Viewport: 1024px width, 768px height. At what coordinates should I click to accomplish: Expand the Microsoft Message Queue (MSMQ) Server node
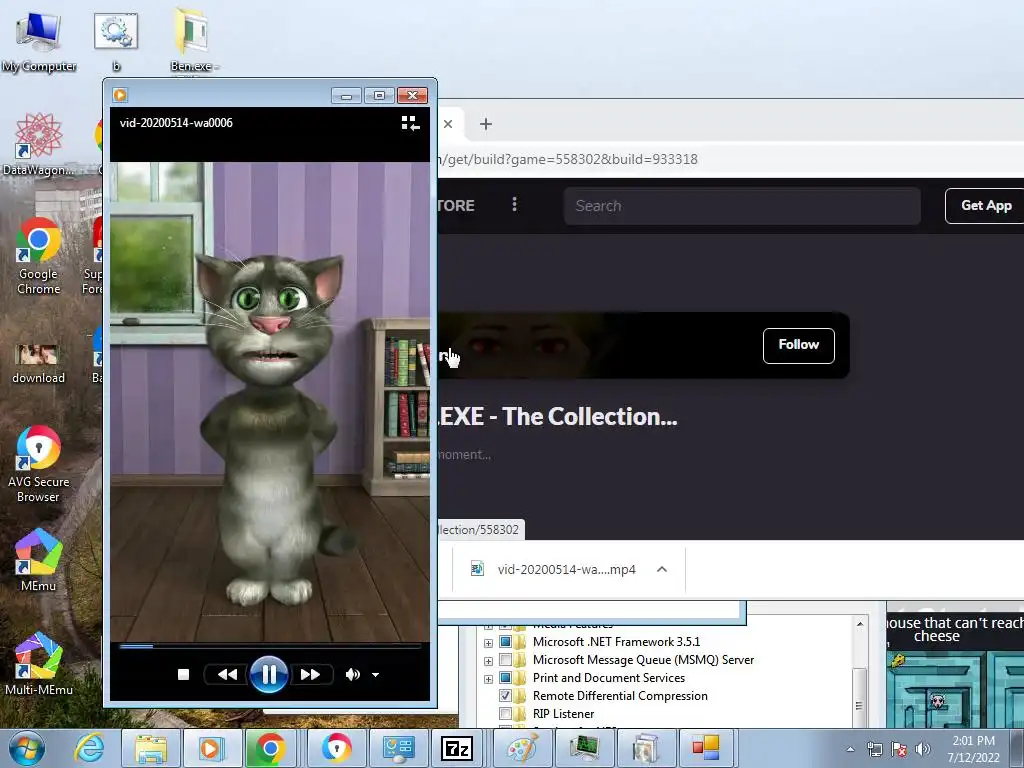(x=488, y=661)
